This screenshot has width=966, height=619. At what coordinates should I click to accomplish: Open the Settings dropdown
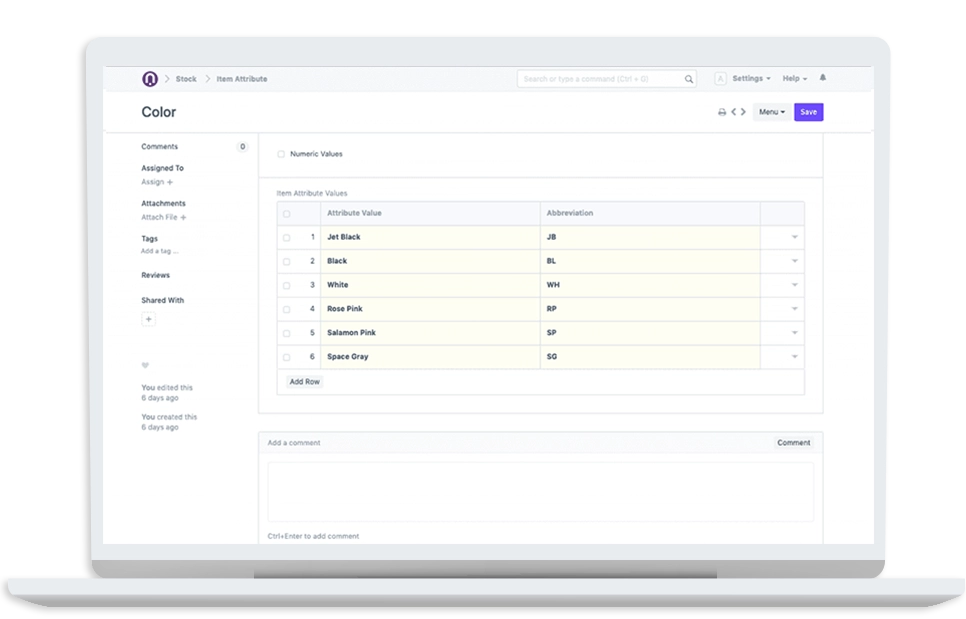[751, 79]
